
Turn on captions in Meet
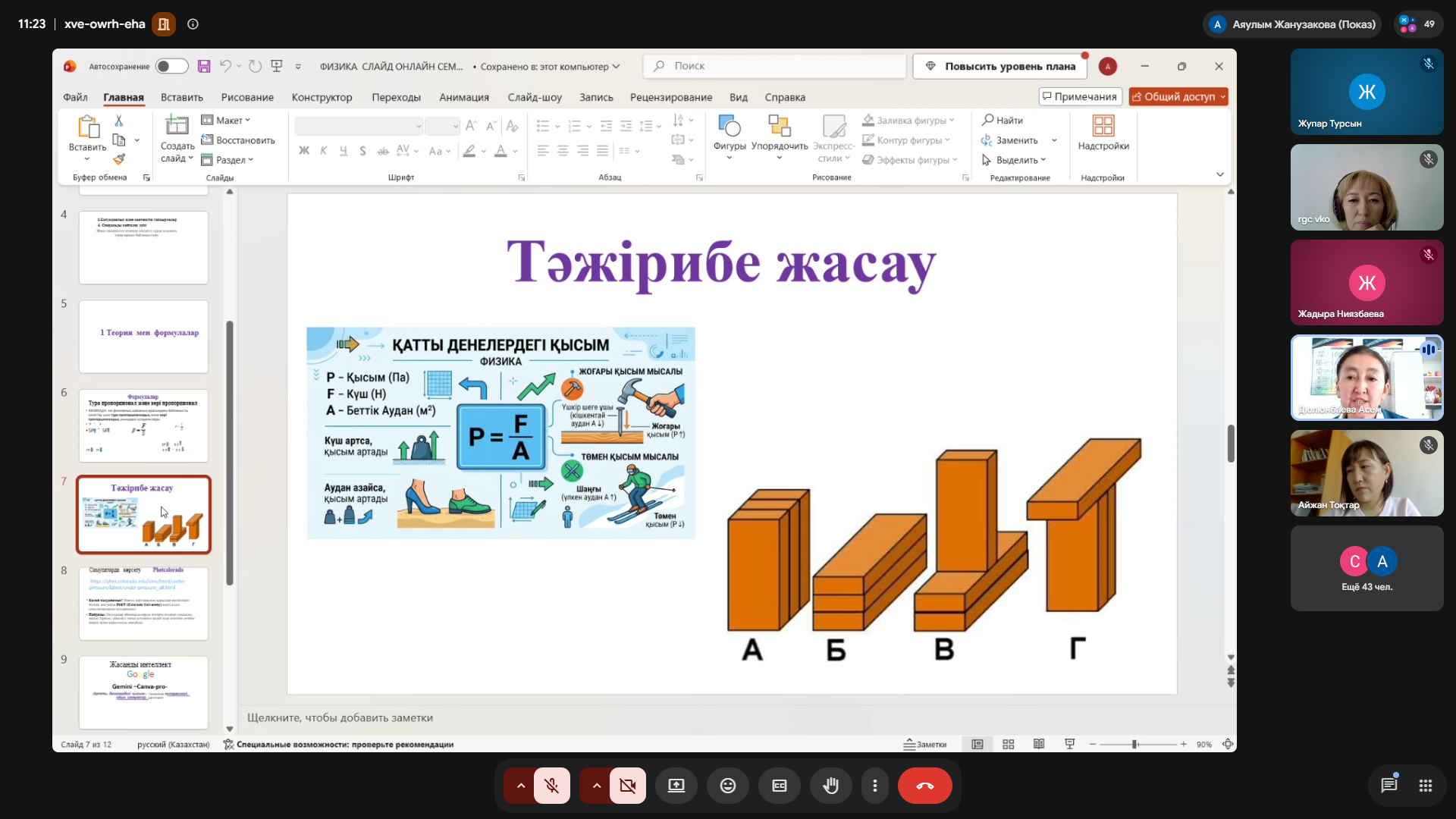point(780,786)
